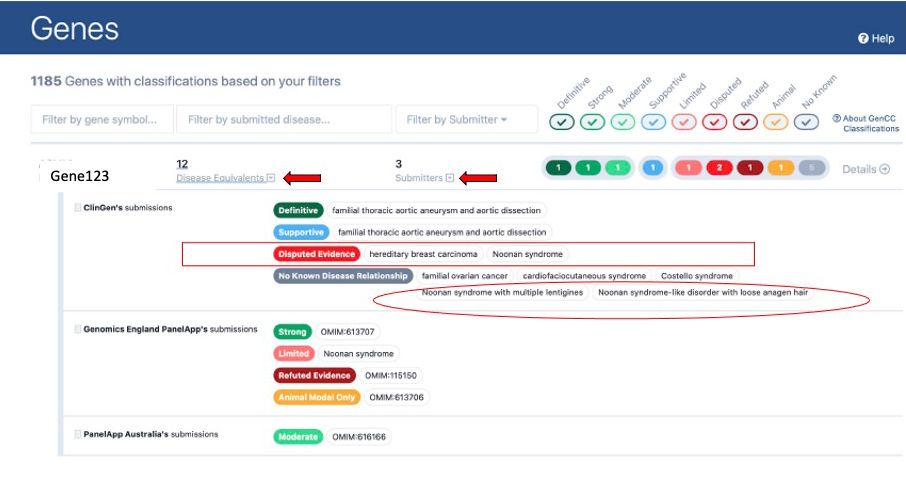This screenshot has width=906, height=480.
Task: Click the About GenCC question mark icon
Action: [x=836, y=118]
